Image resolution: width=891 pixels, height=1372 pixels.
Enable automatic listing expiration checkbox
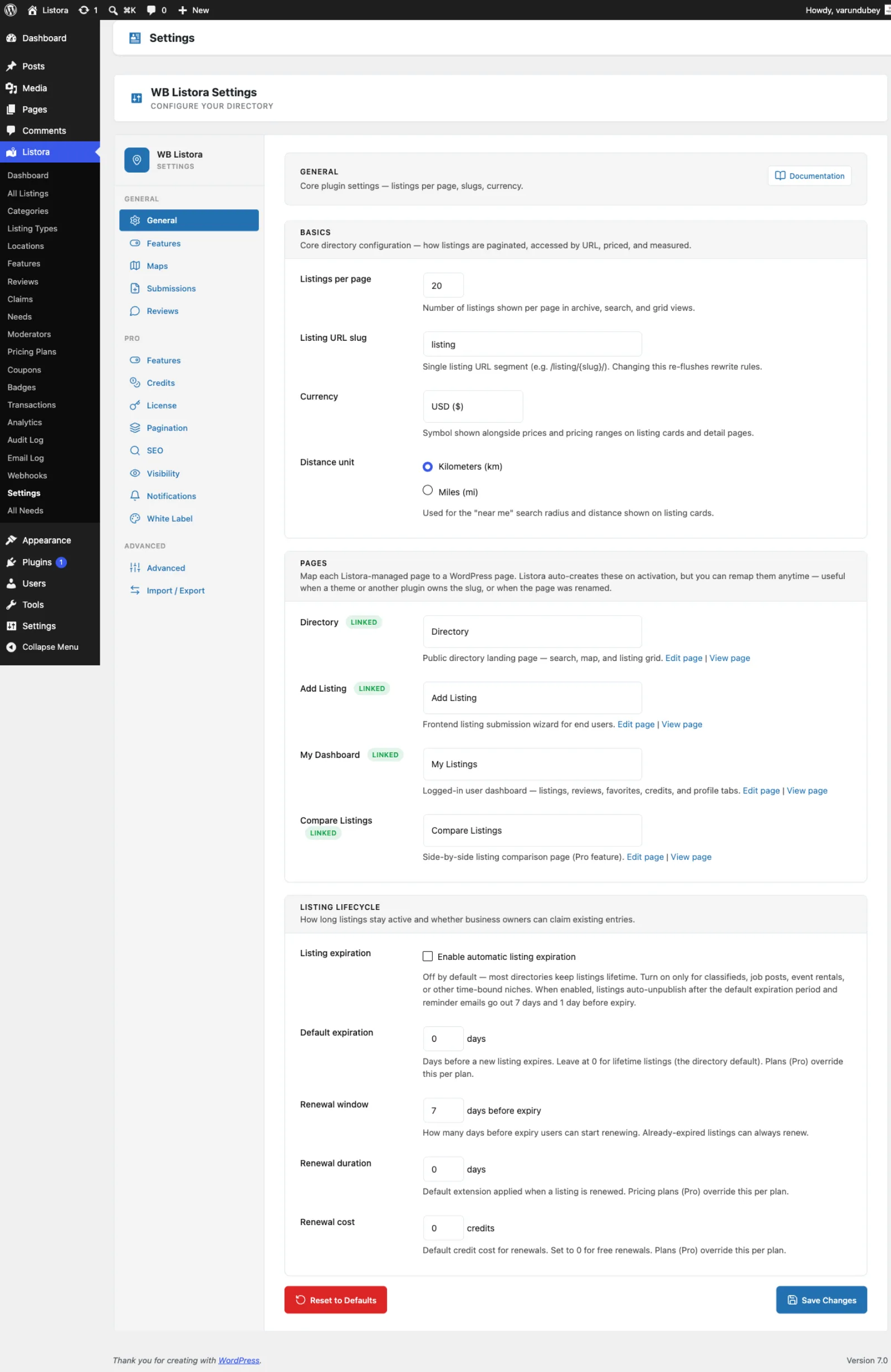coord(427,957)
